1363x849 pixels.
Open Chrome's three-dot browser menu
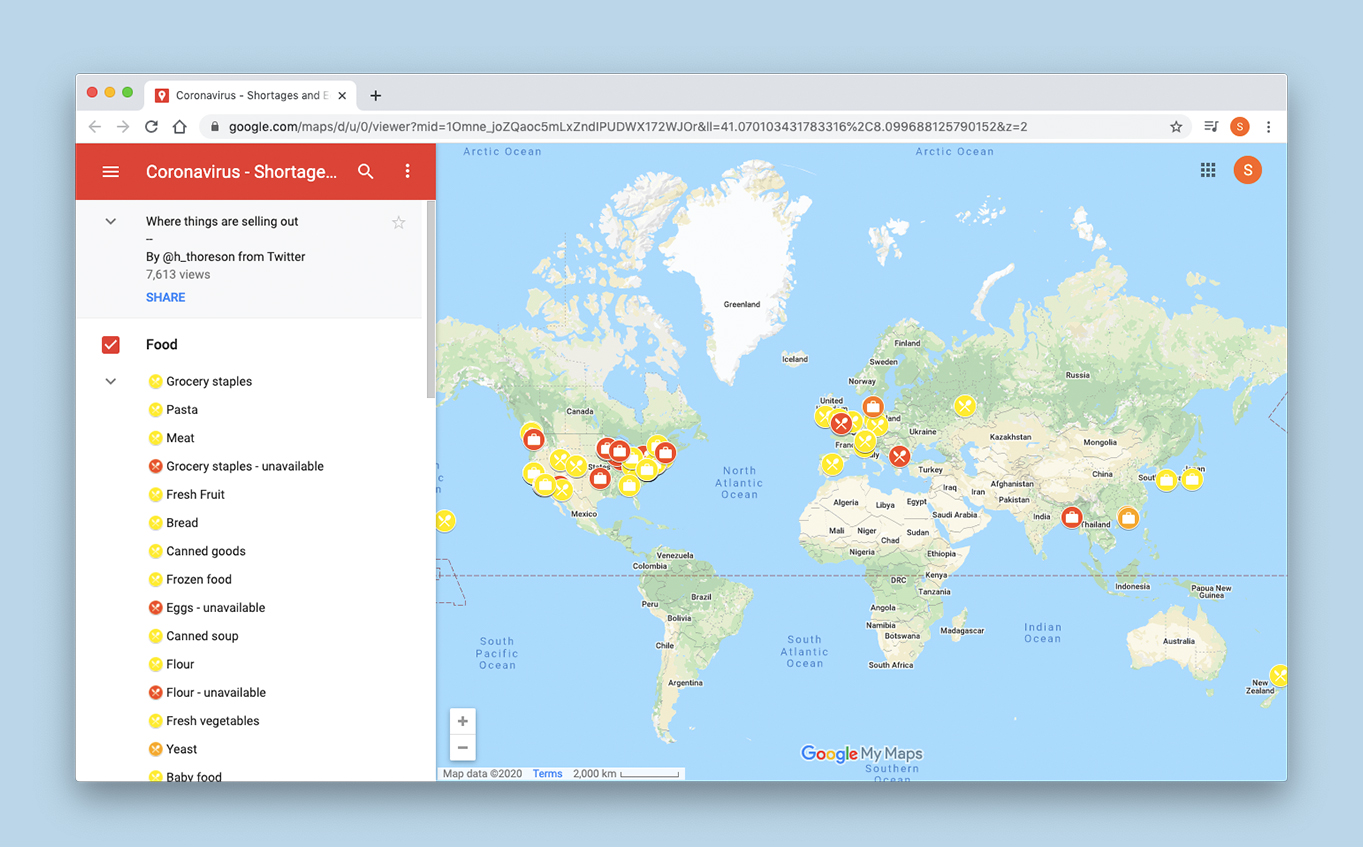(1268, 127)
